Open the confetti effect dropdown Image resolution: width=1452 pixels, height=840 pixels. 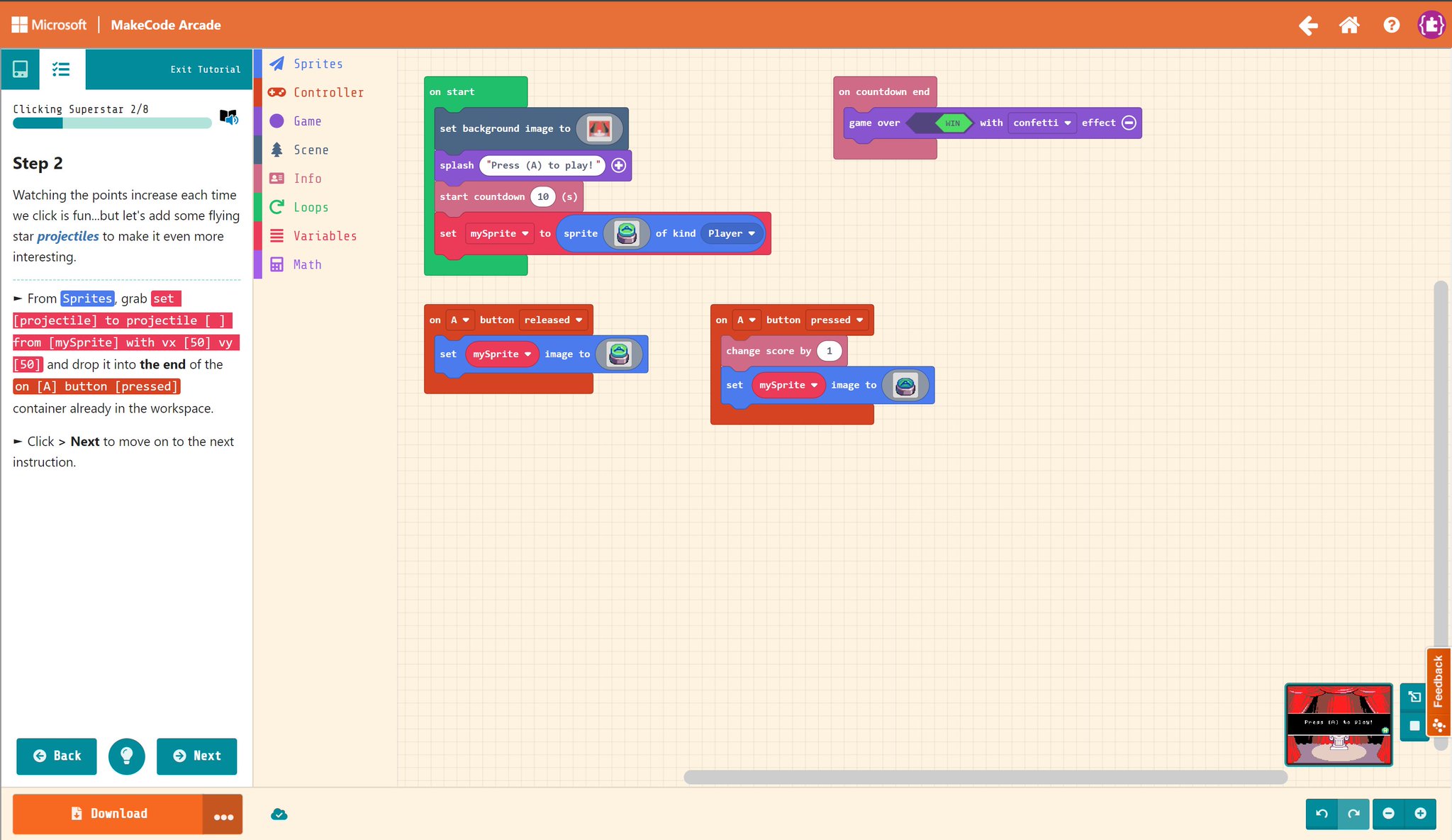[x=1041, y=123]
